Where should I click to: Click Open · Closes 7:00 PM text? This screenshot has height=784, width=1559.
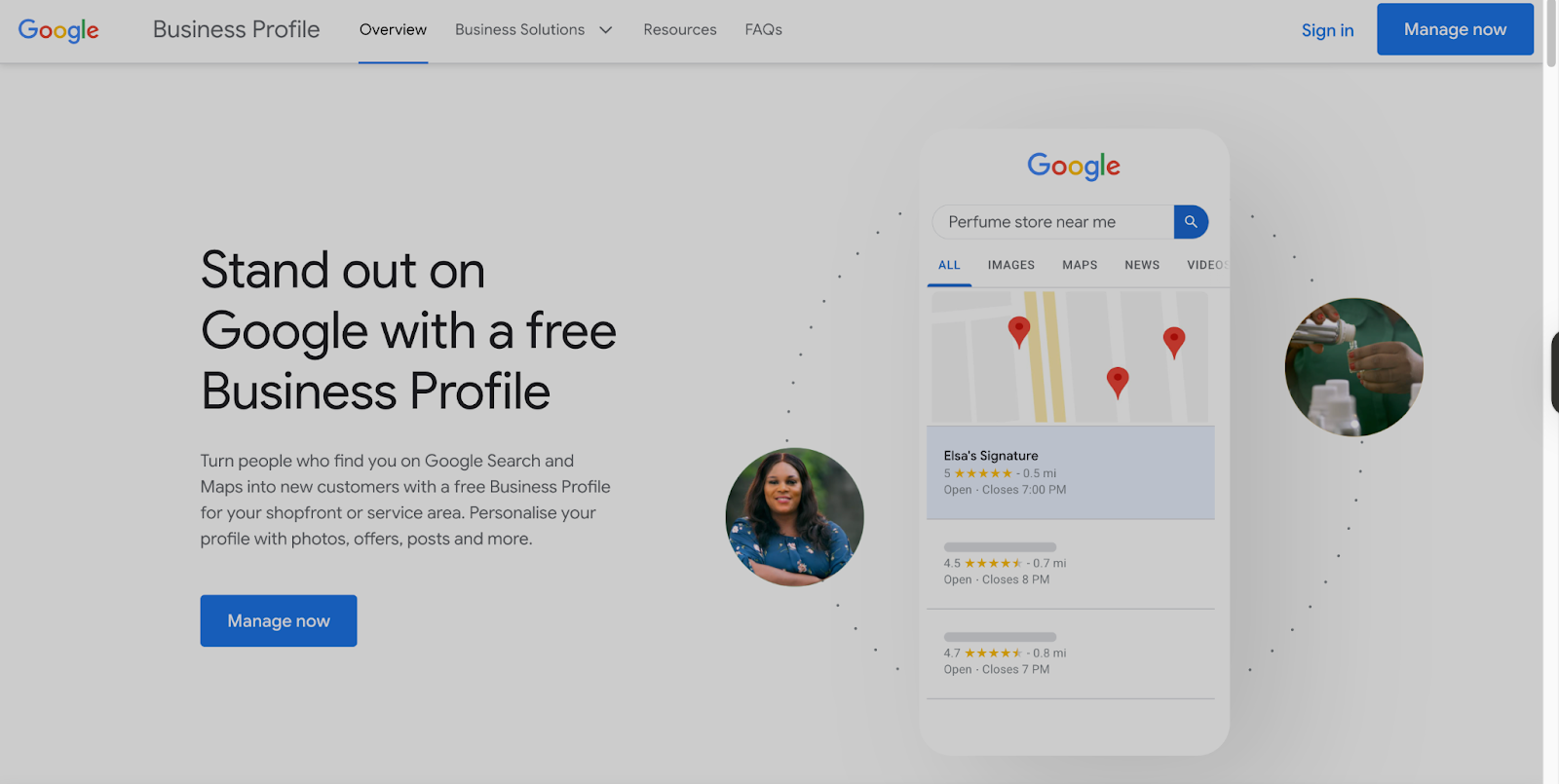(1005, 490)
